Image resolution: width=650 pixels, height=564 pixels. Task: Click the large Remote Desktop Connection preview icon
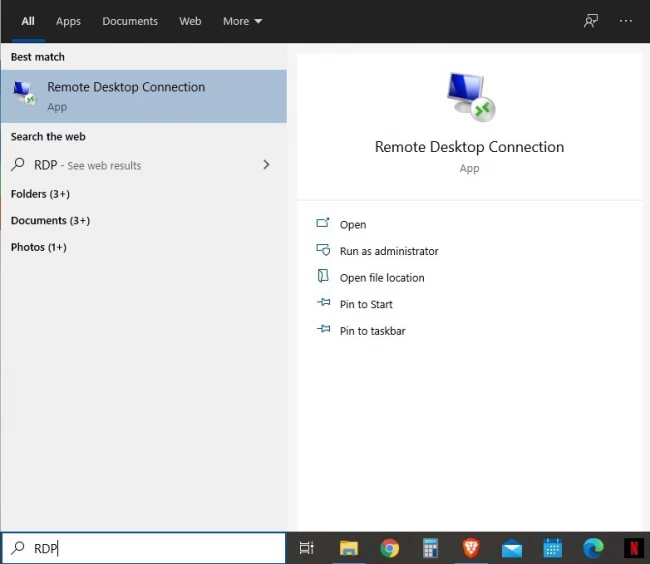[471, 97]
